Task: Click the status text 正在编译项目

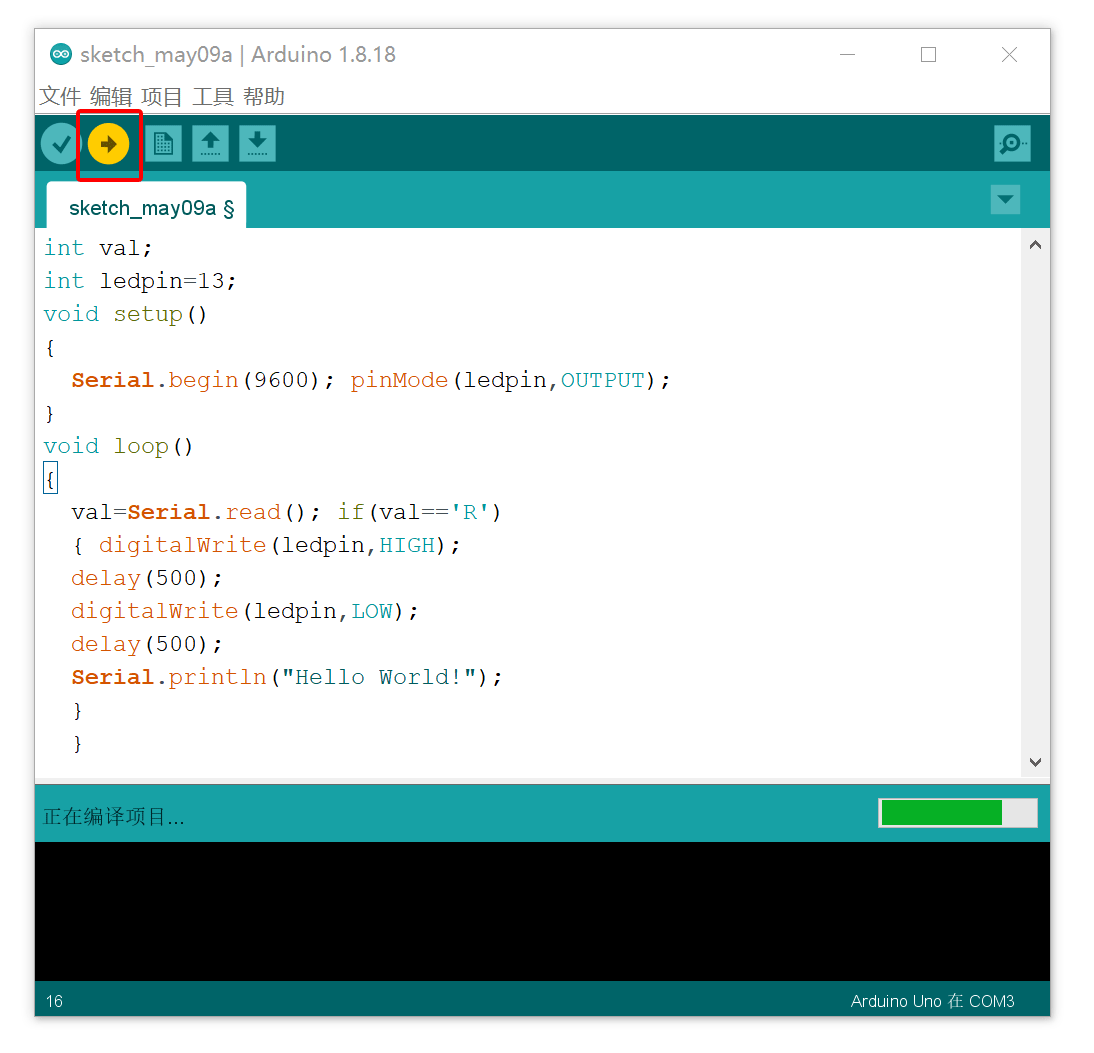Action: [x=90, y=817]
